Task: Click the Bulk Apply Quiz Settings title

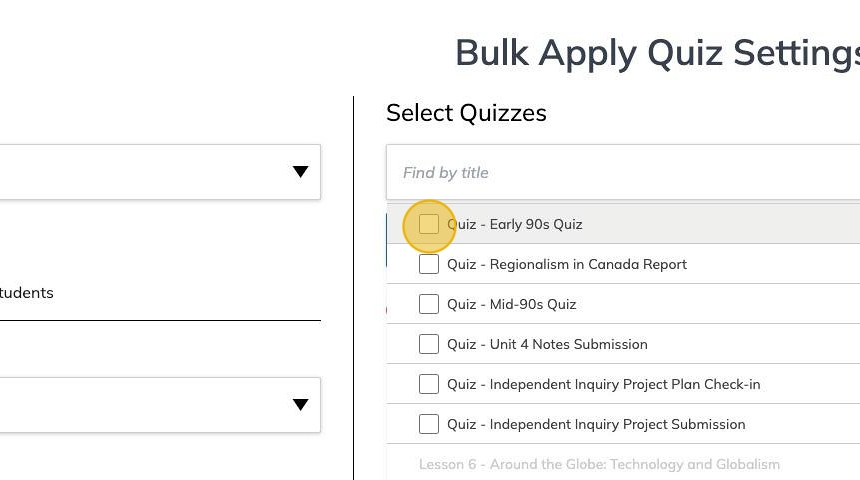Action: click(657, 53)
